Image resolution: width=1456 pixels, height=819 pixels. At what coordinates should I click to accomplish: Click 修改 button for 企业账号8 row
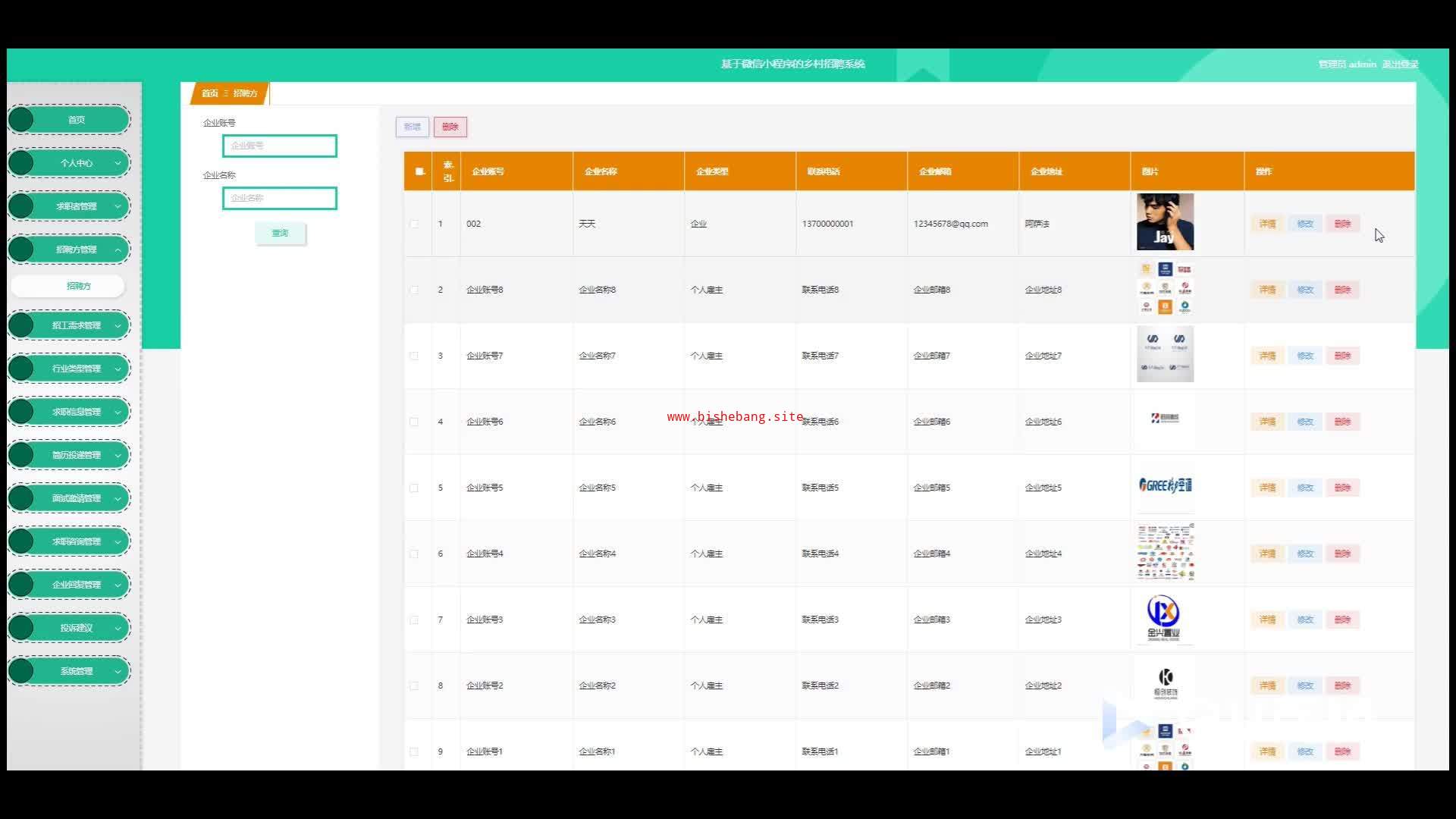tap(1304, 290)
